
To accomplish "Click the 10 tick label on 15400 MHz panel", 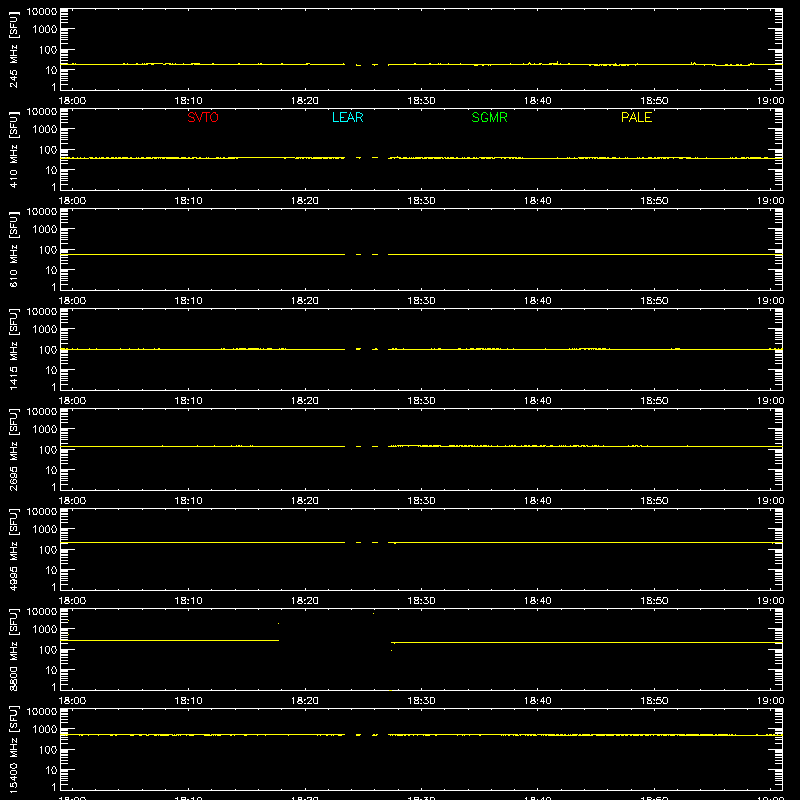I will pyautogui.click(x=51, y=770).
